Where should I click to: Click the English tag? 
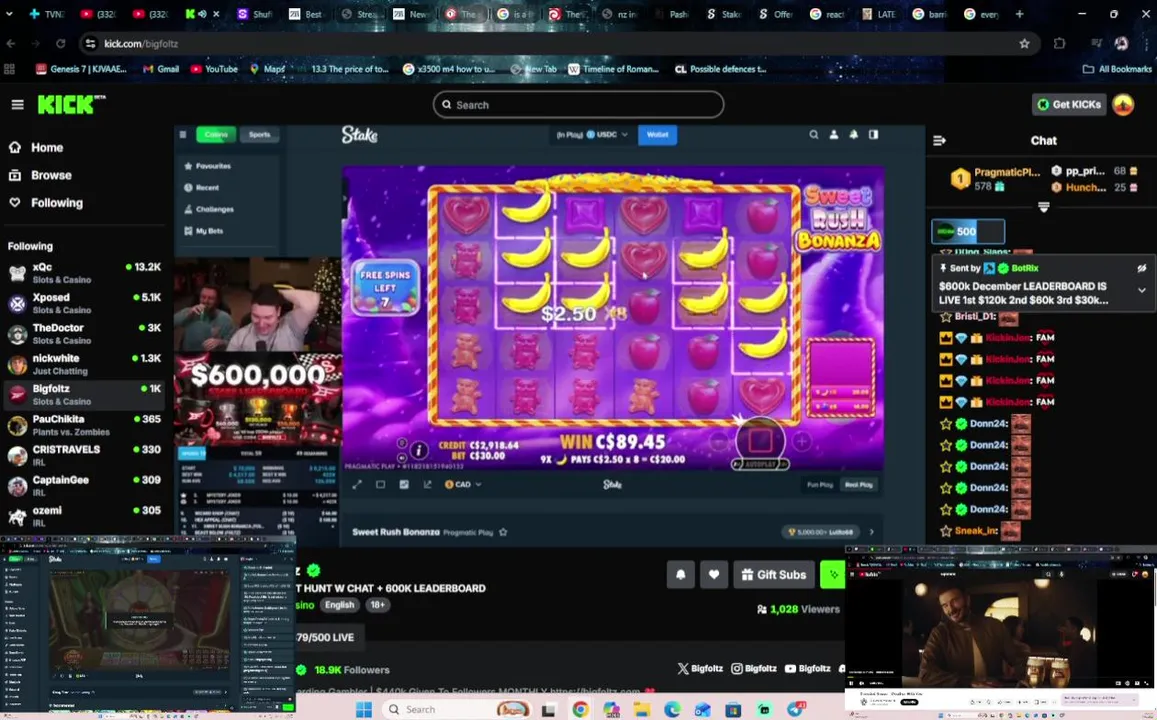339,605
